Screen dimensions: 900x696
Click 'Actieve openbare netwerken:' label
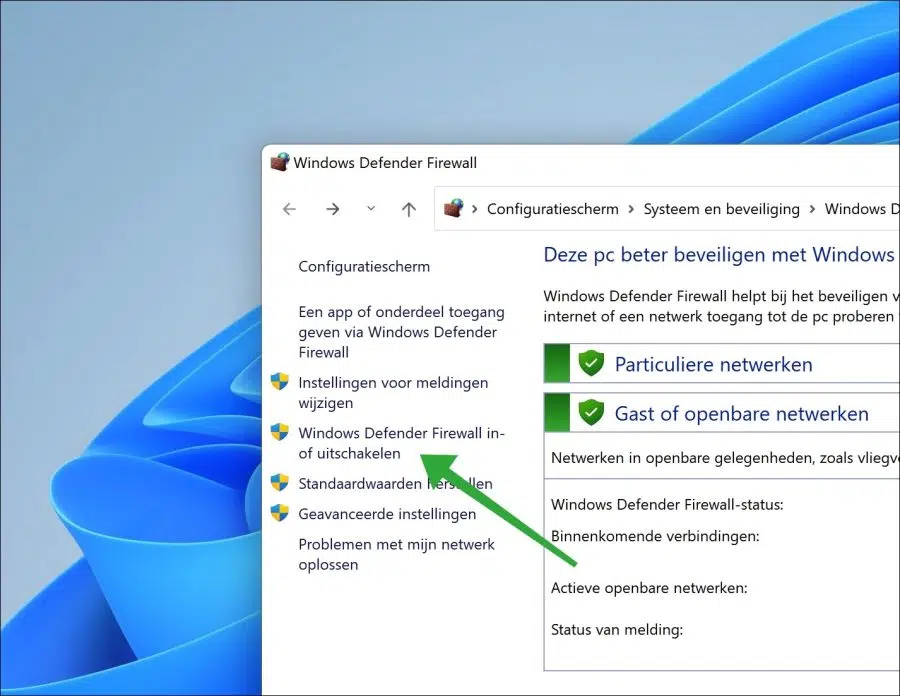coord(649,588)
